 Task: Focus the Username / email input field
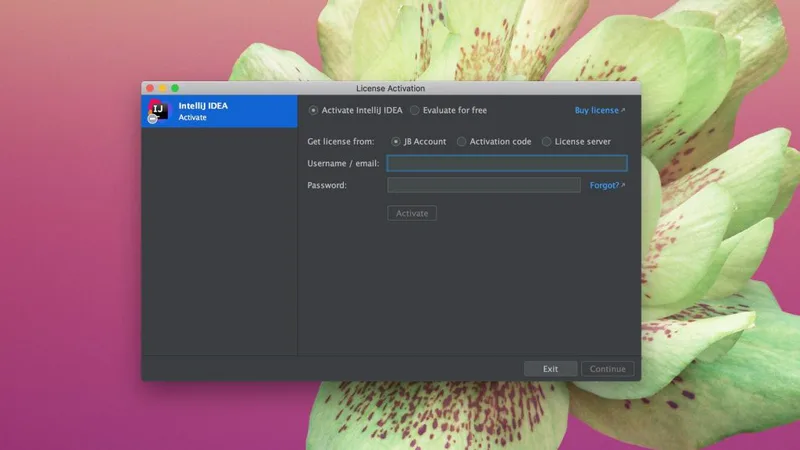(507, 163)
